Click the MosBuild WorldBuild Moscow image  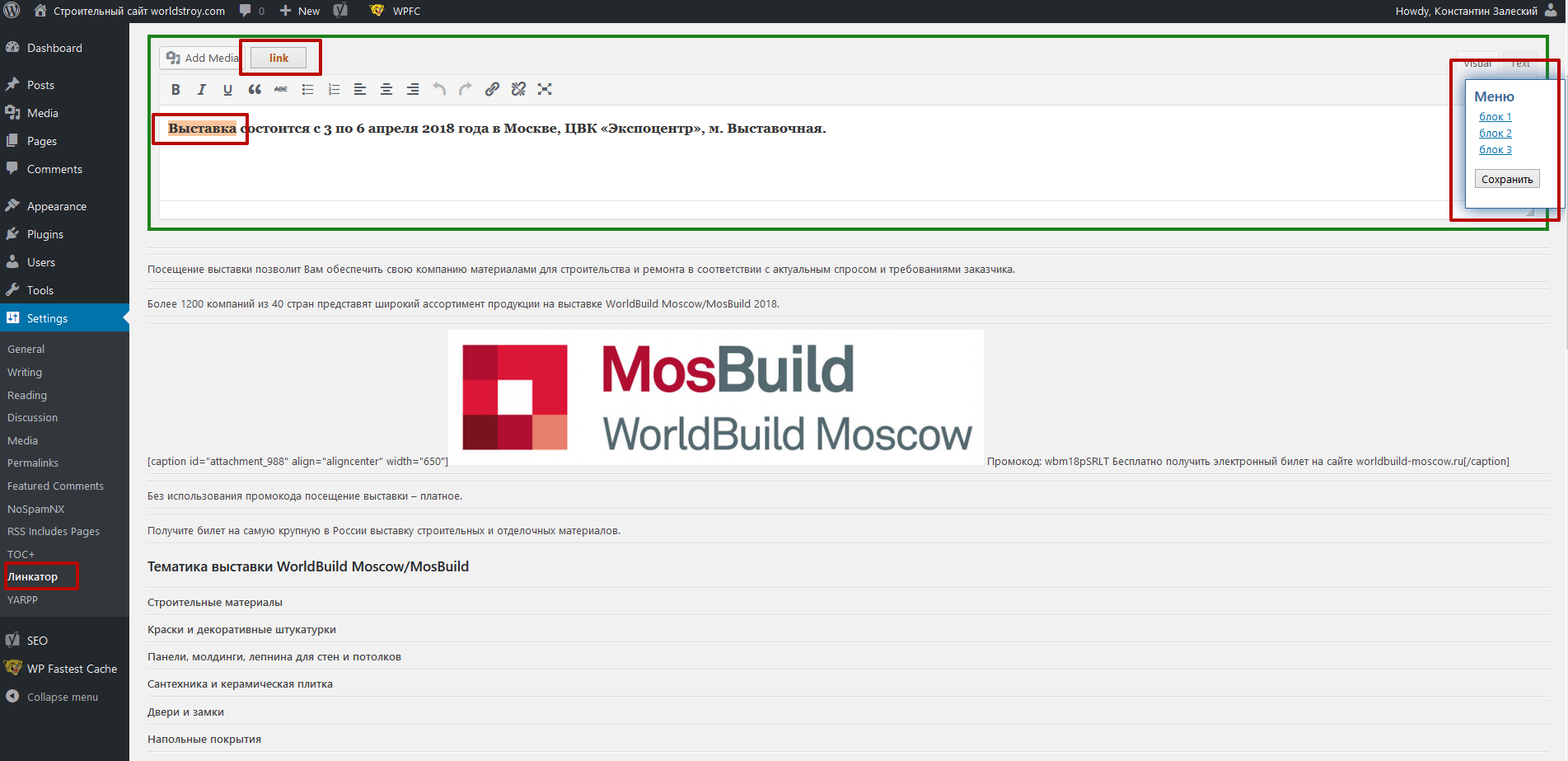715,397
